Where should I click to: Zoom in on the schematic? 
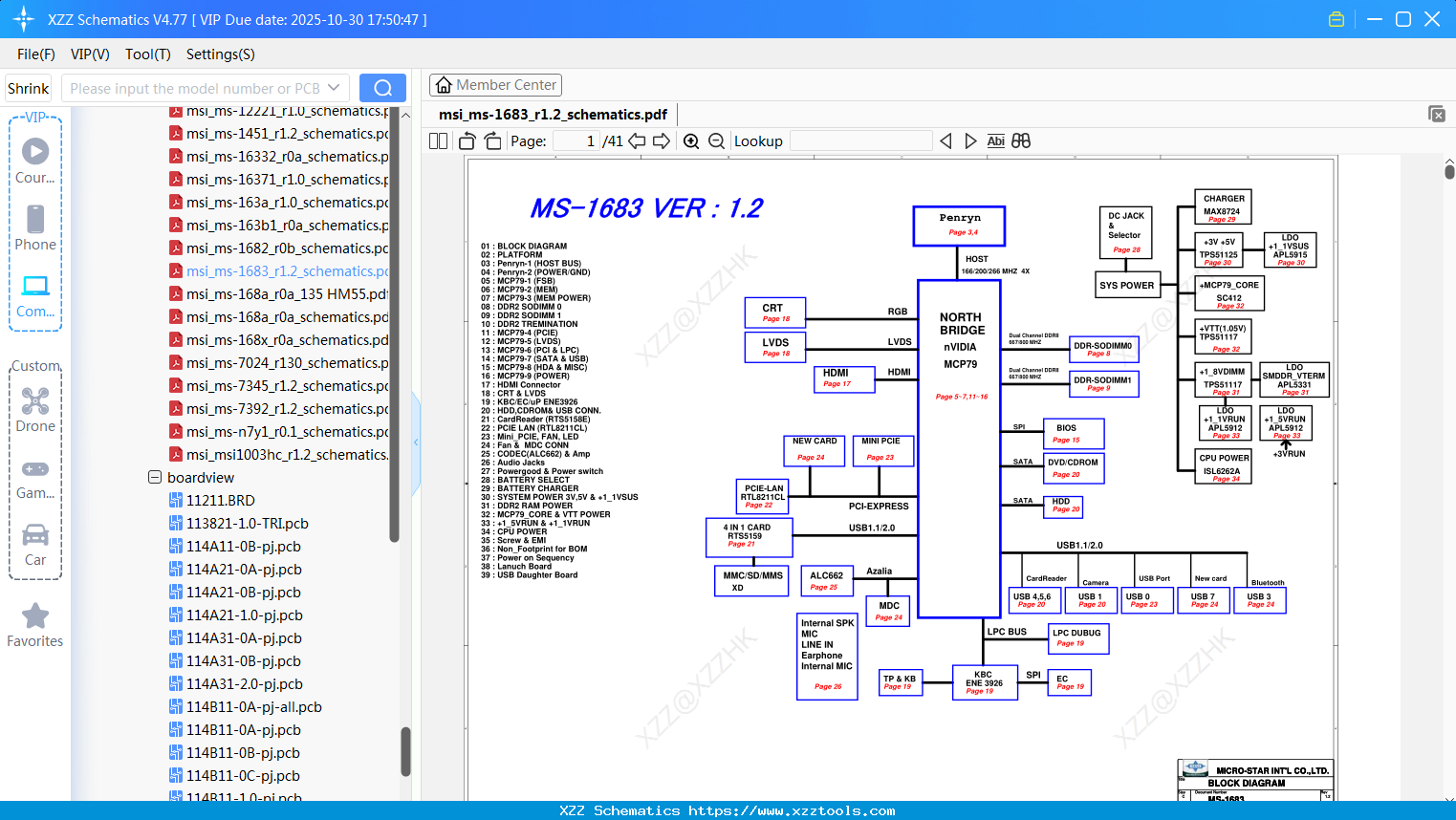691,141
